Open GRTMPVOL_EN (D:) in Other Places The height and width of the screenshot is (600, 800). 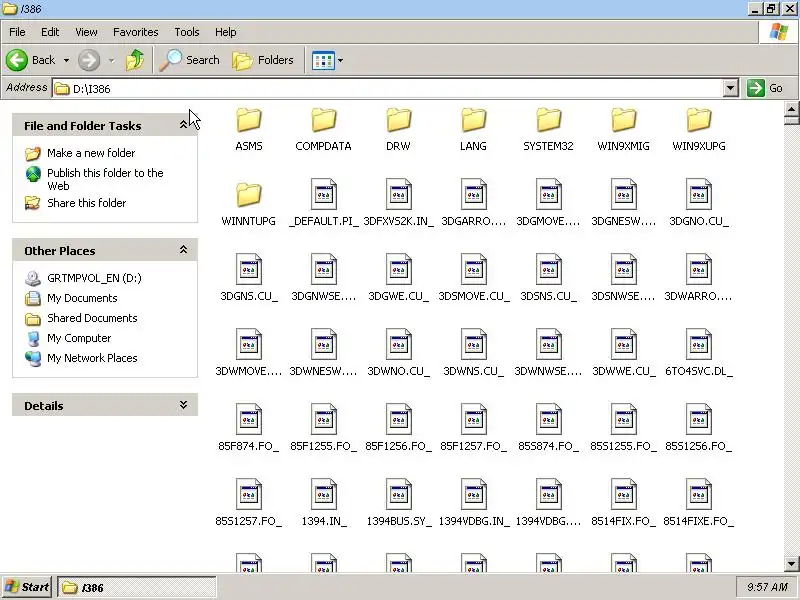(x=94, y=278)
